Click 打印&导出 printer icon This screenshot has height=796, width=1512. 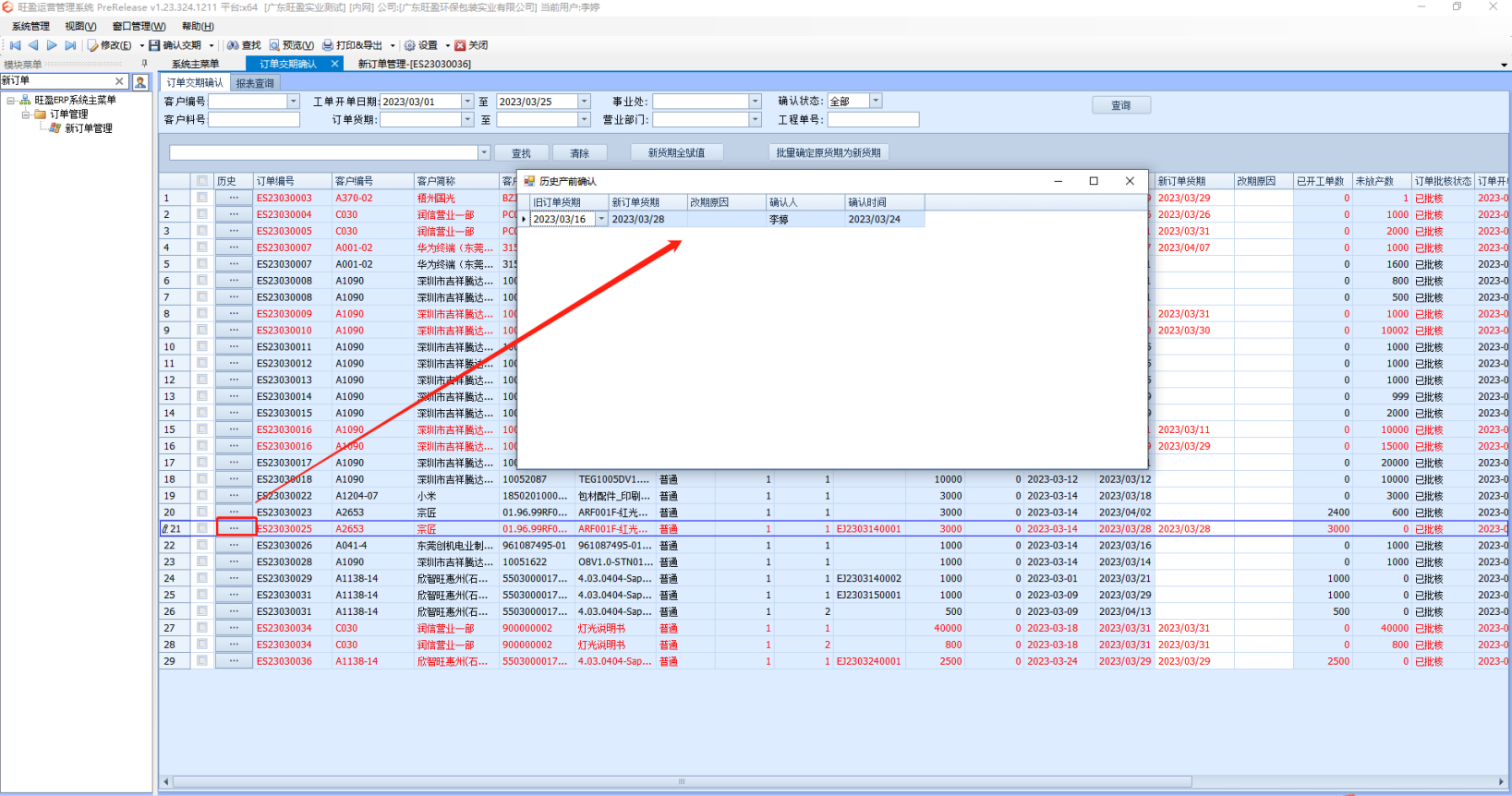(x=328, y=45)
